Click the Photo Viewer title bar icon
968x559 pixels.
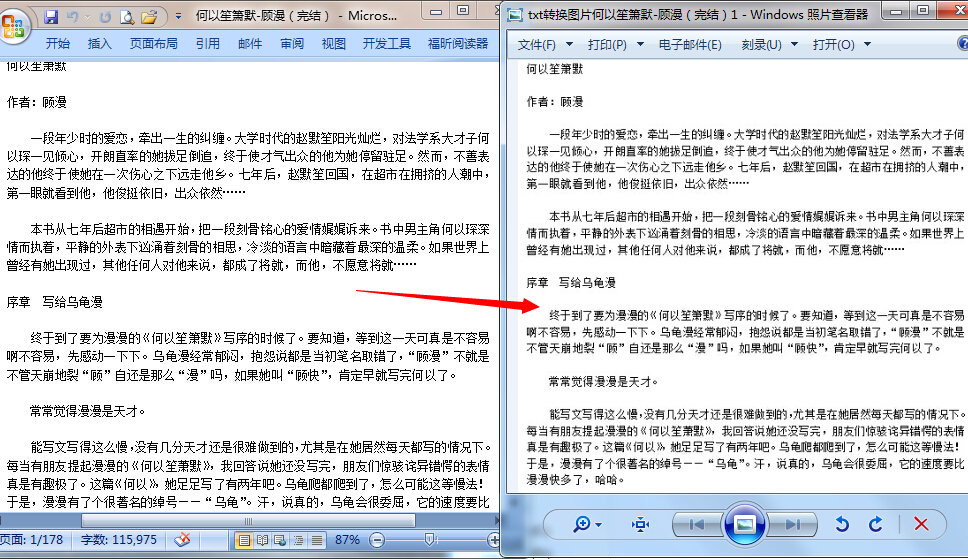coord(515,15)
